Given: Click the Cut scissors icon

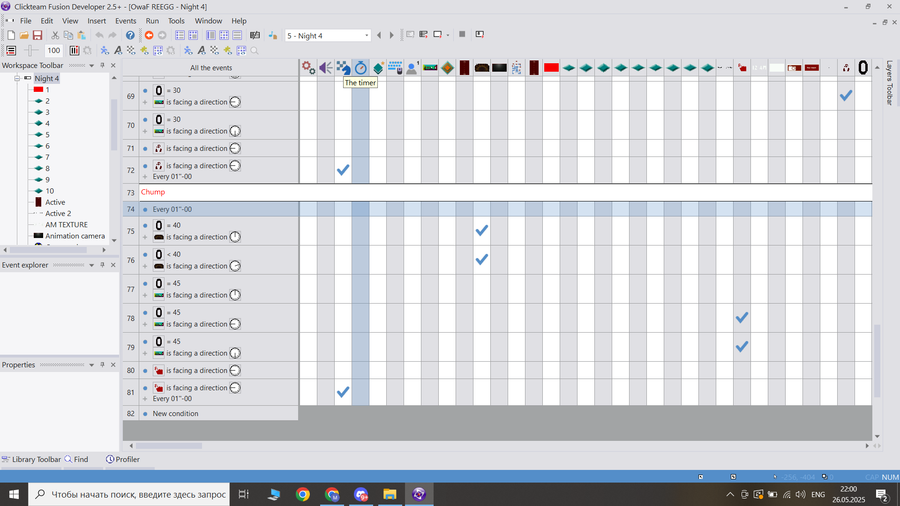Looking at the screenshot, I should 55,36.
